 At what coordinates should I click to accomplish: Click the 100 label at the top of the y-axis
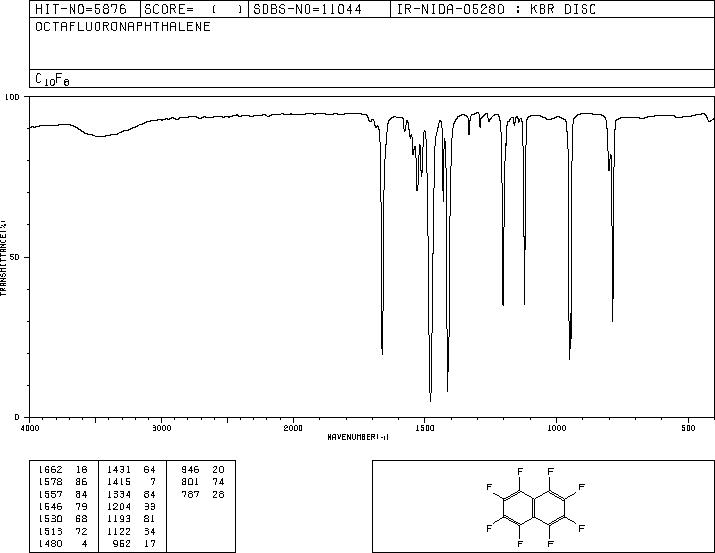[x=12, y=97]
